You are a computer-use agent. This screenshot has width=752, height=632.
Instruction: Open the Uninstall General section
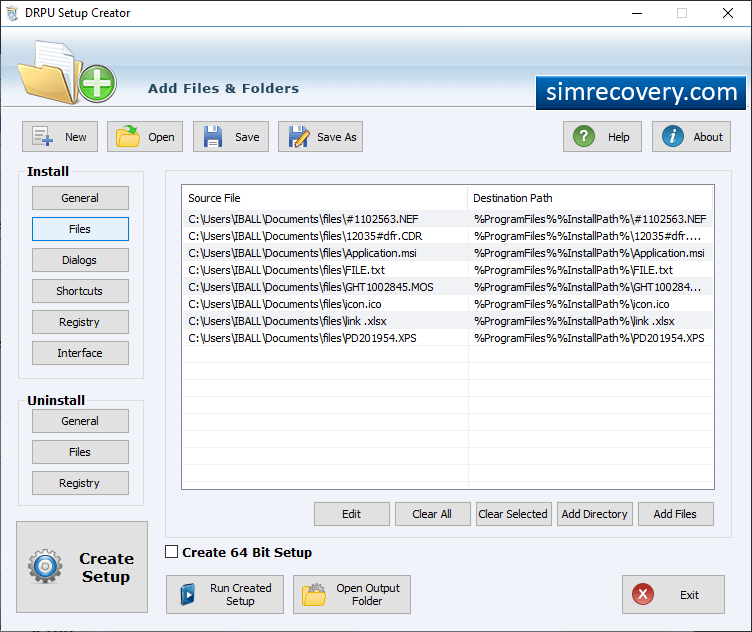point(80,421)
